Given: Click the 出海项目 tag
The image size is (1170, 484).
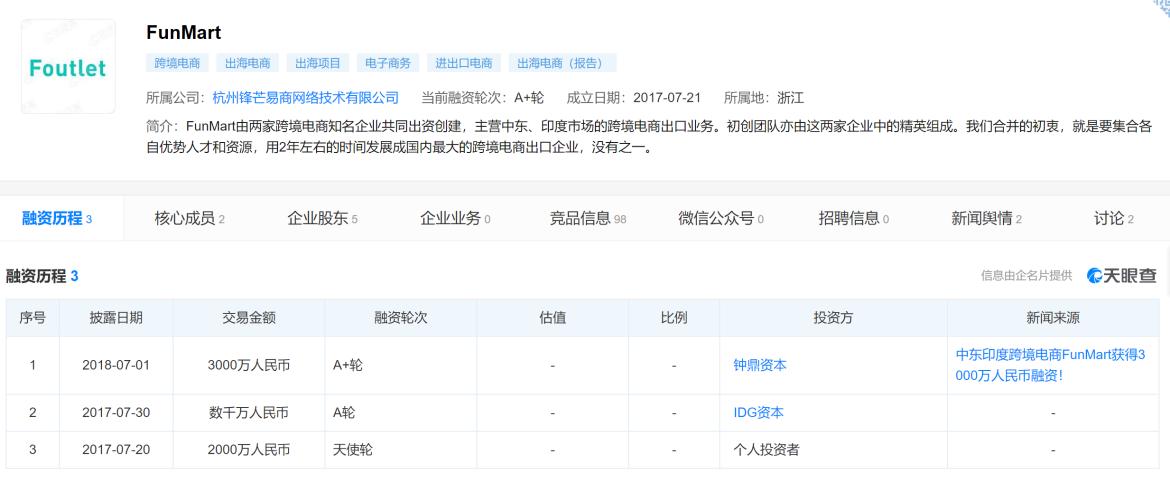Looking at the screenshot, I should click(318, 63).
